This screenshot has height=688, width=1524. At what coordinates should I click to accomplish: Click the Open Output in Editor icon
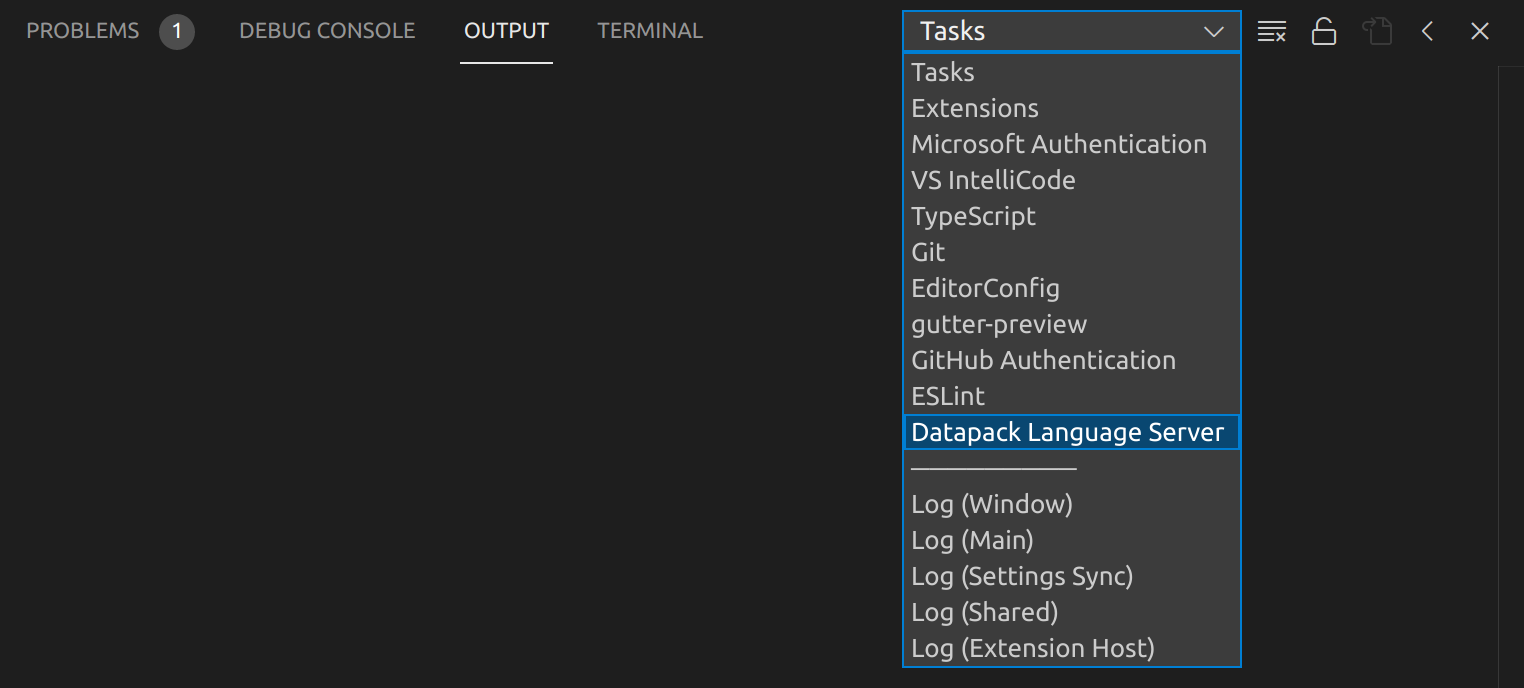click(1377, 31)
